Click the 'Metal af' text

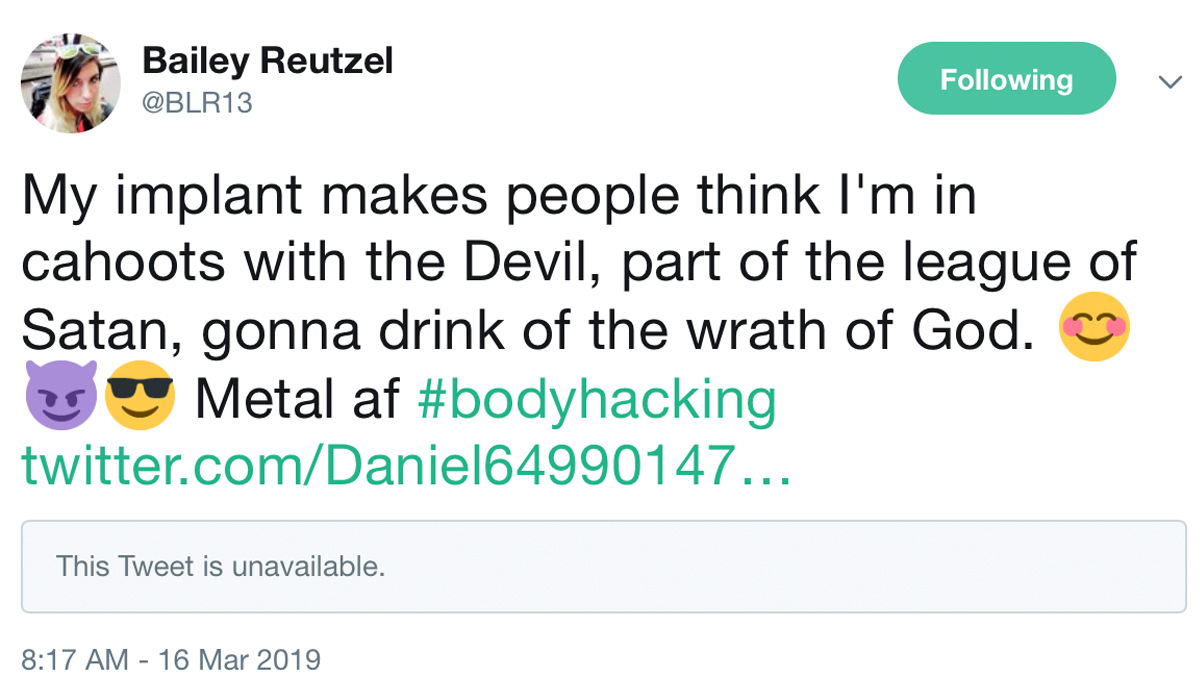pyautogui.click(x=299, y=399)
